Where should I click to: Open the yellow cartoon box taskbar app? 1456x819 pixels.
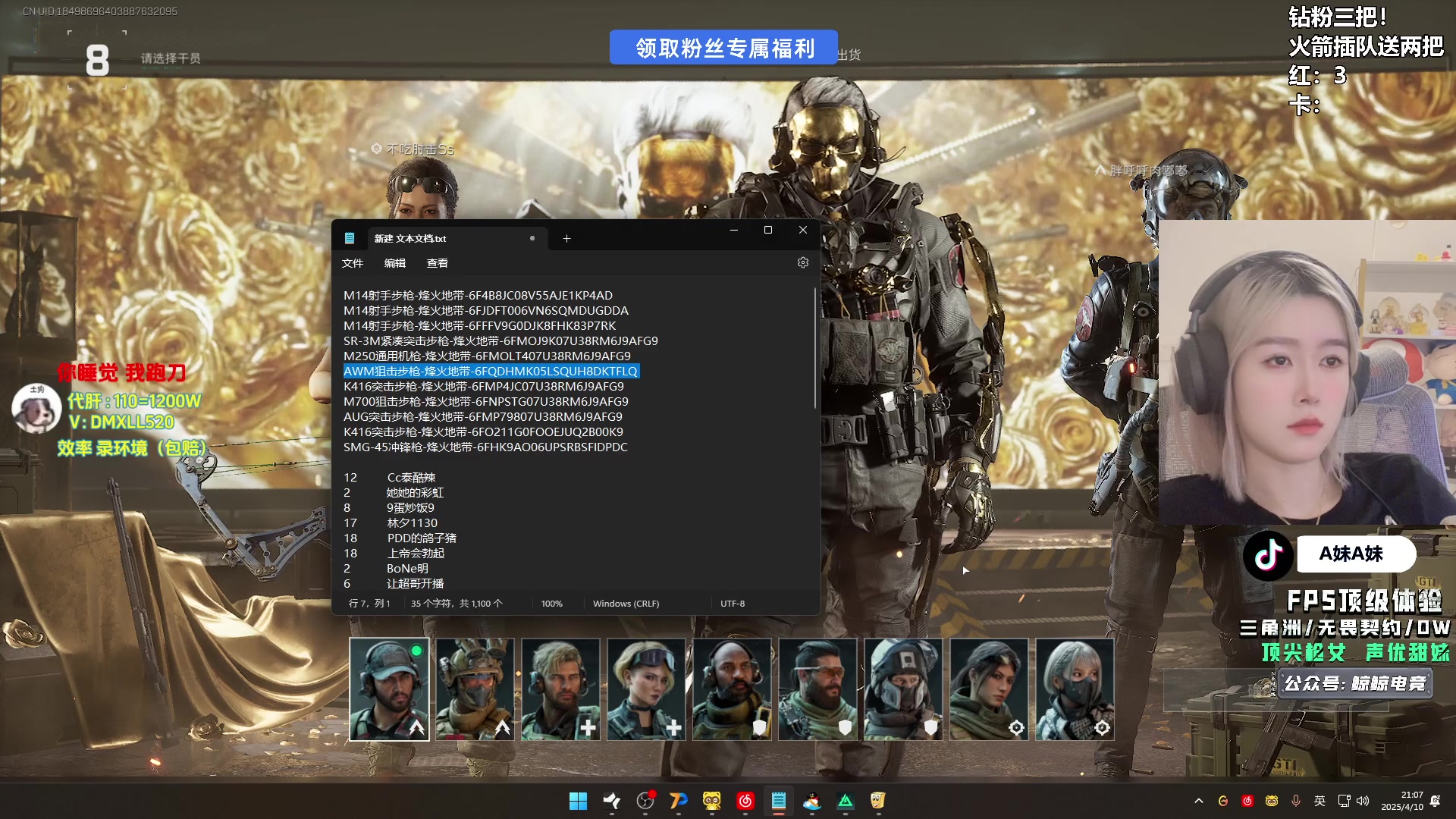(x=878, y=801)
